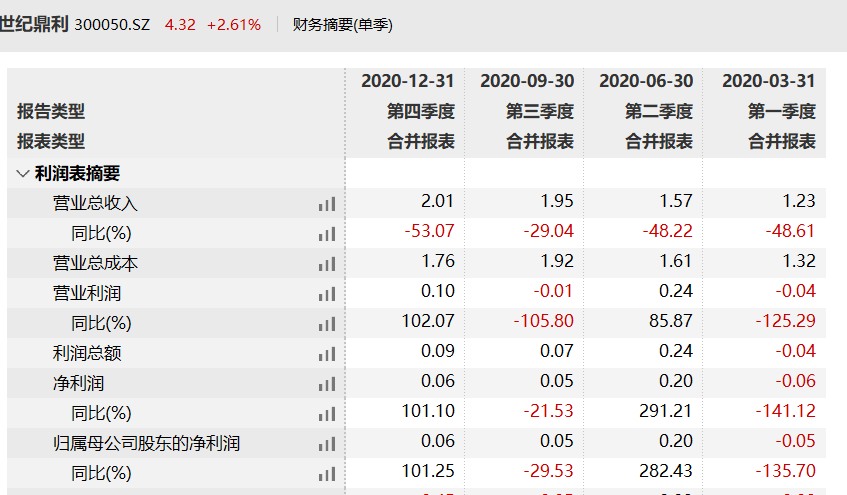Click chart icon beside 营业利润 同比(%) row
The image size is (847, 495).
[327, 324]
